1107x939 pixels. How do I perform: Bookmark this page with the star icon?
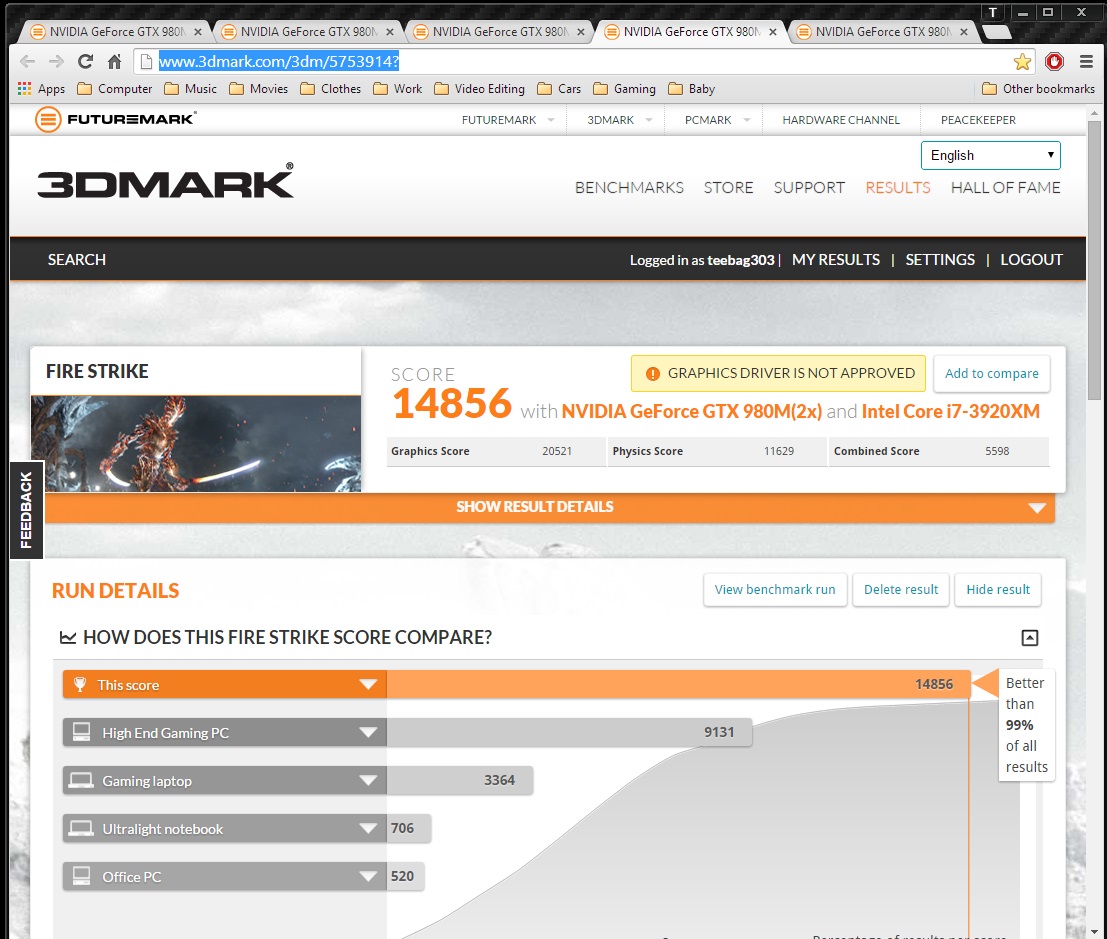point(1022,61)
